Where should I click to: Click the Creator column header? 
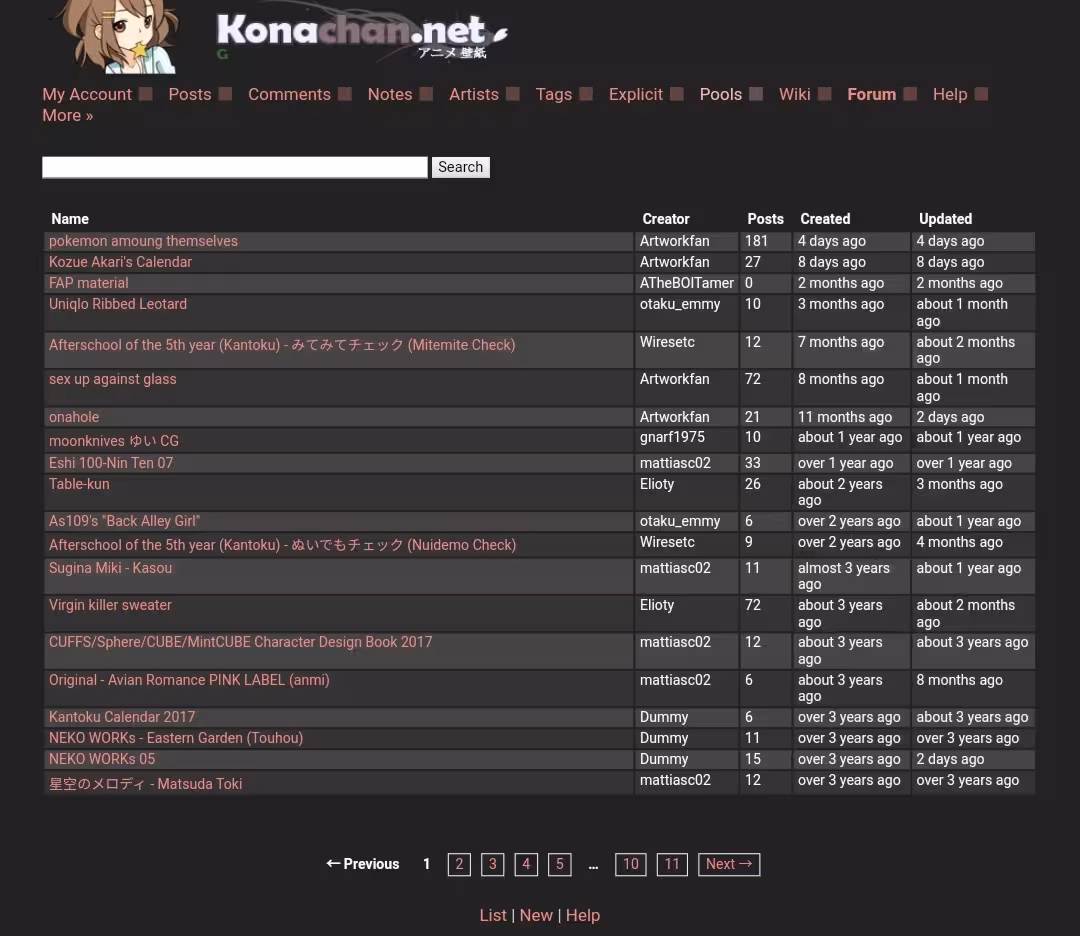[x=666, y=219]
